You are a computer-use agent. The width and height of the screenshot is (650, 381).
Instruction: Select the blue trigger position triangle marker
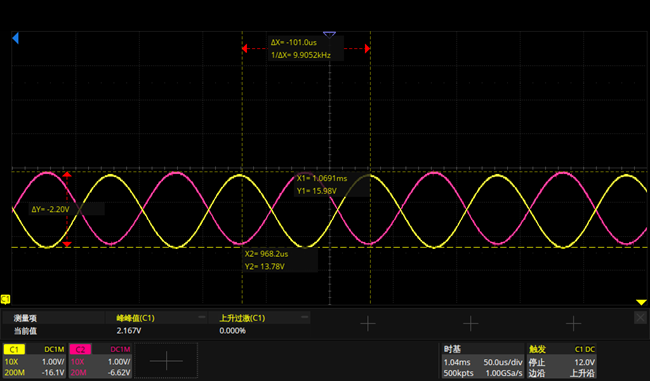(329, 34)
